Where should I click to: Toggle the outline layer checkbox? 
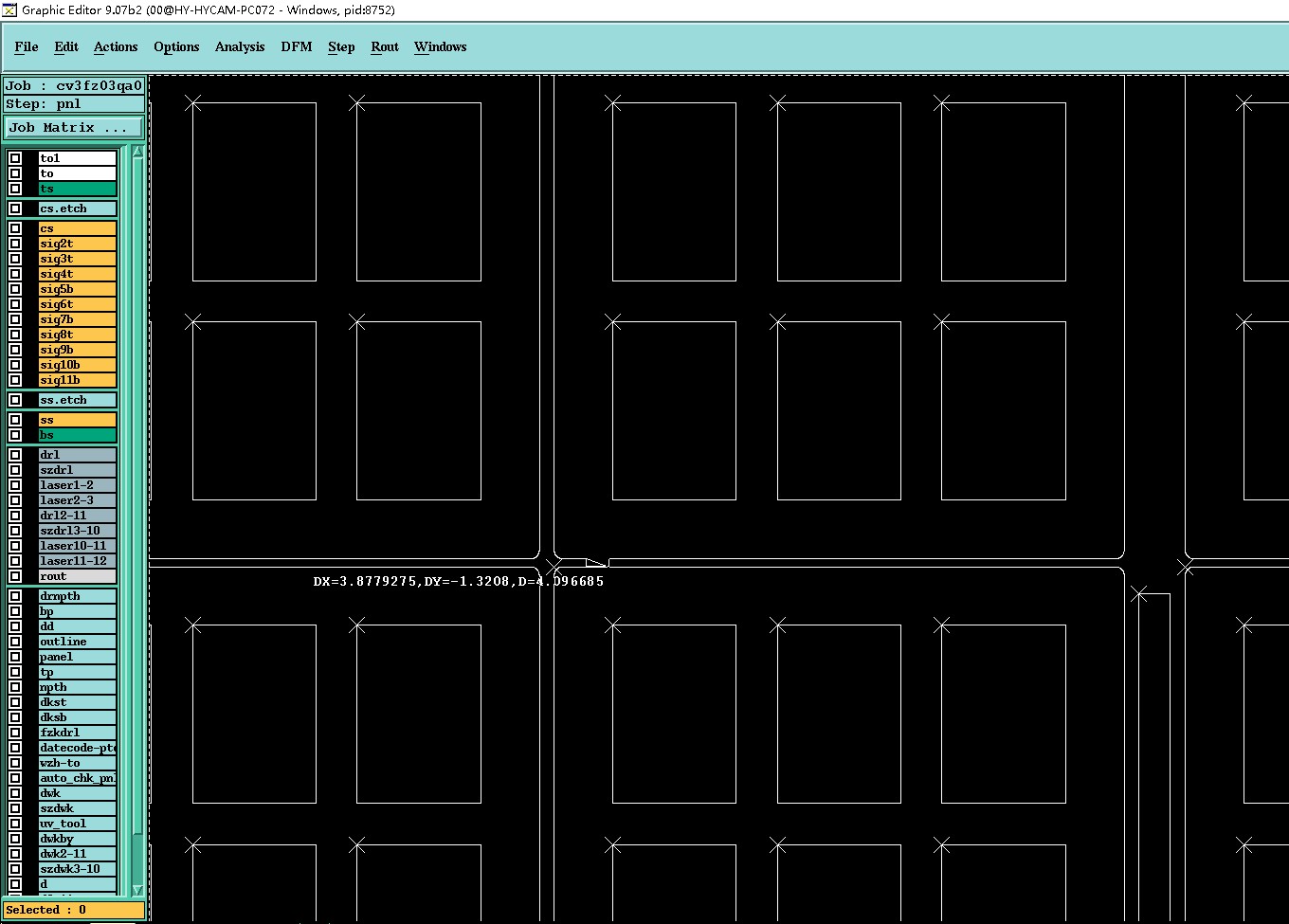pos(15,642)
